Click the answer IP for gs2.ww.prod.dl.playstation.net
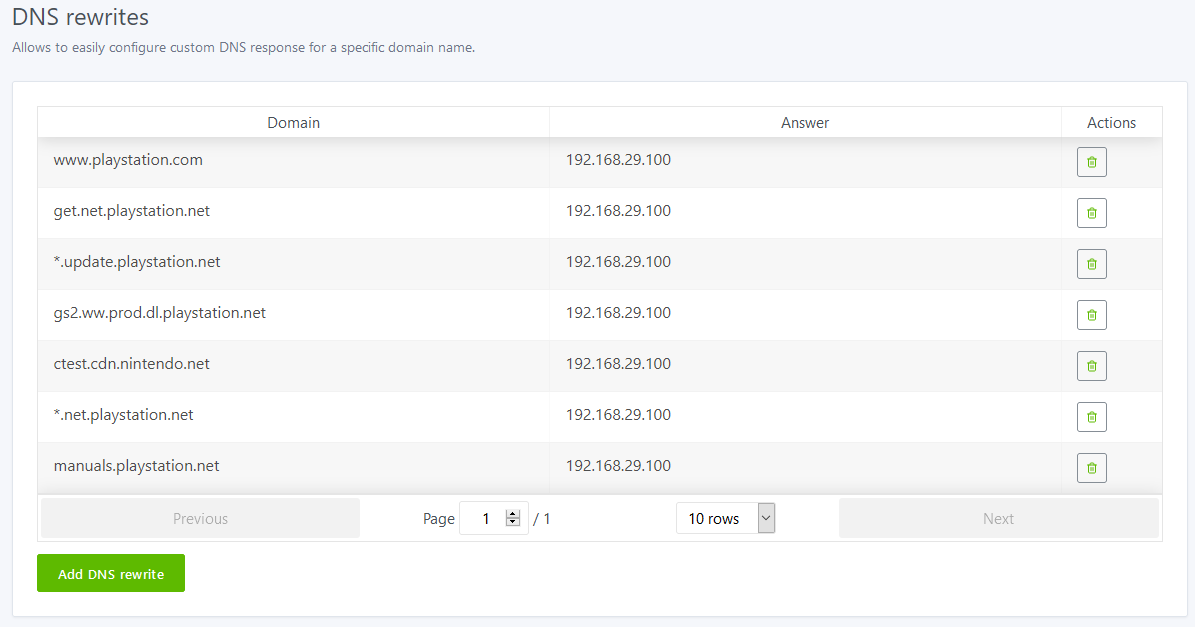Screen dimensions: 1195x627 click(618, 313)
